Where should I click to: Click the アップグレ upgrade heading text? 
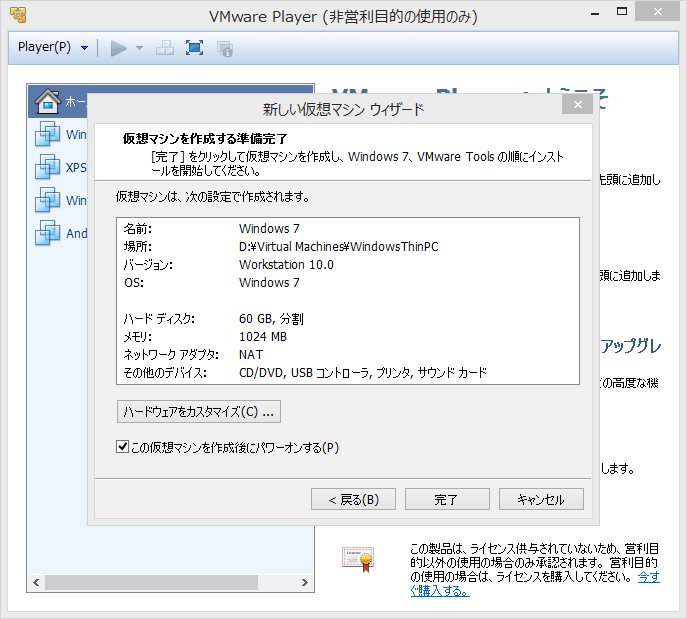click(x=630, y=346)
